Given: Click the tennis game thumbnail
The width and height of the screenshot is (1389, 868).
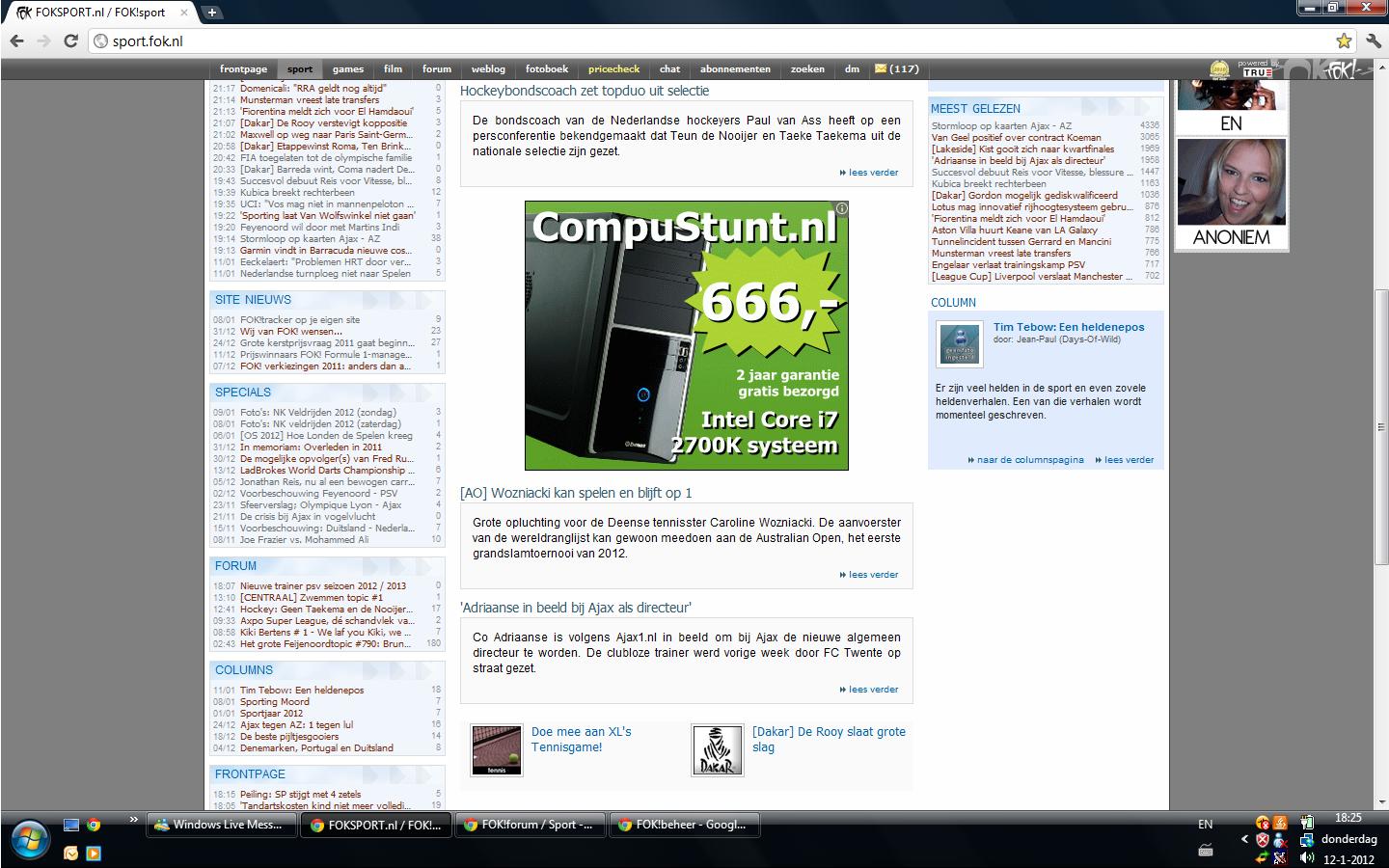Looking at the screenshot, I should click(x=497, y=750).
